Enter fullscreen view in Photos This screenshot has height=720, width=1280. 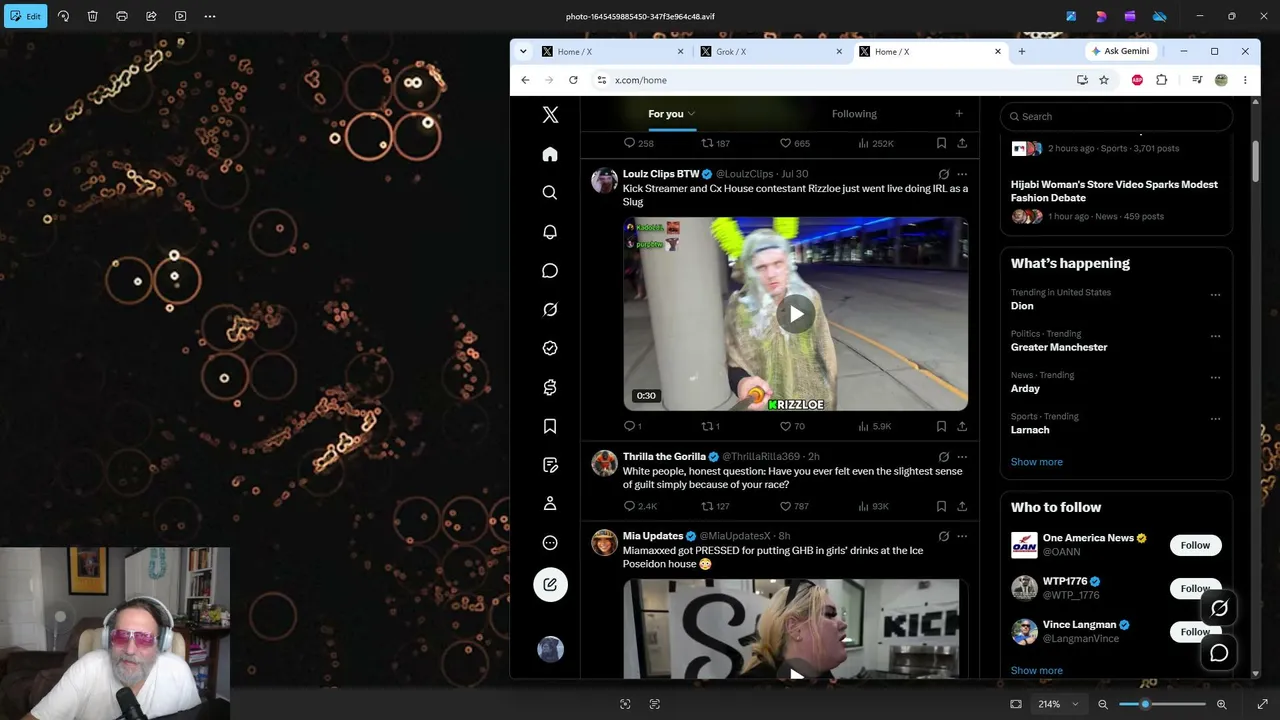(1263, 704)
